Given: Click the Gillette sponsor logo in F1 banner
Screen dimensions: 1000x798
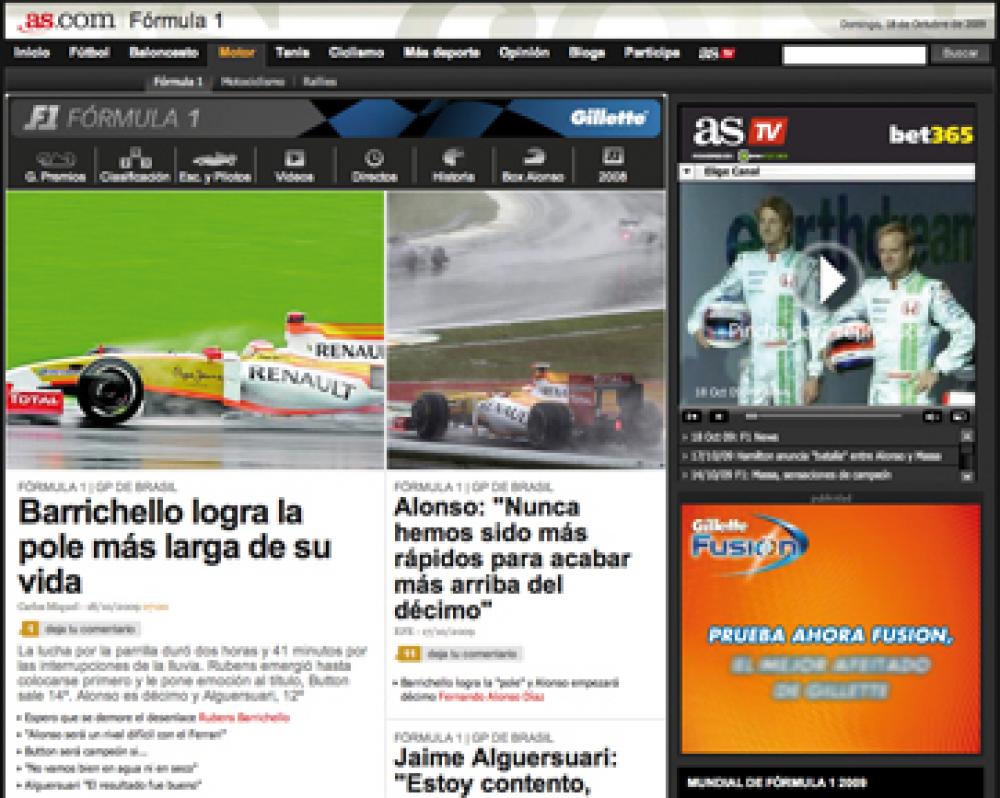Looking at the screenshot, I should pyautogui.click(x=608, y=118).
